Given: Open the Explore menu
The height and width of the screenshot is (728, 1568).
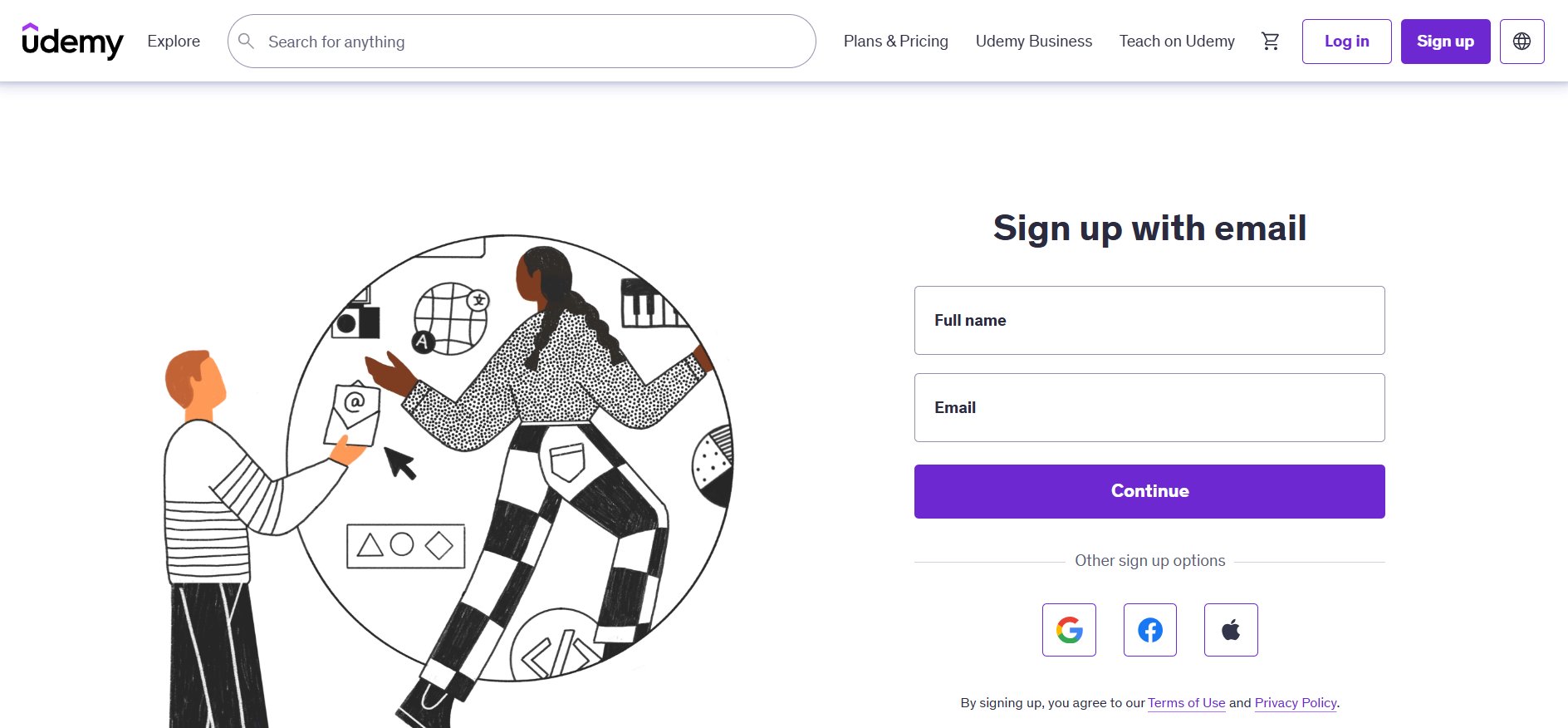Looking at the screenshot, I should 174,41.
